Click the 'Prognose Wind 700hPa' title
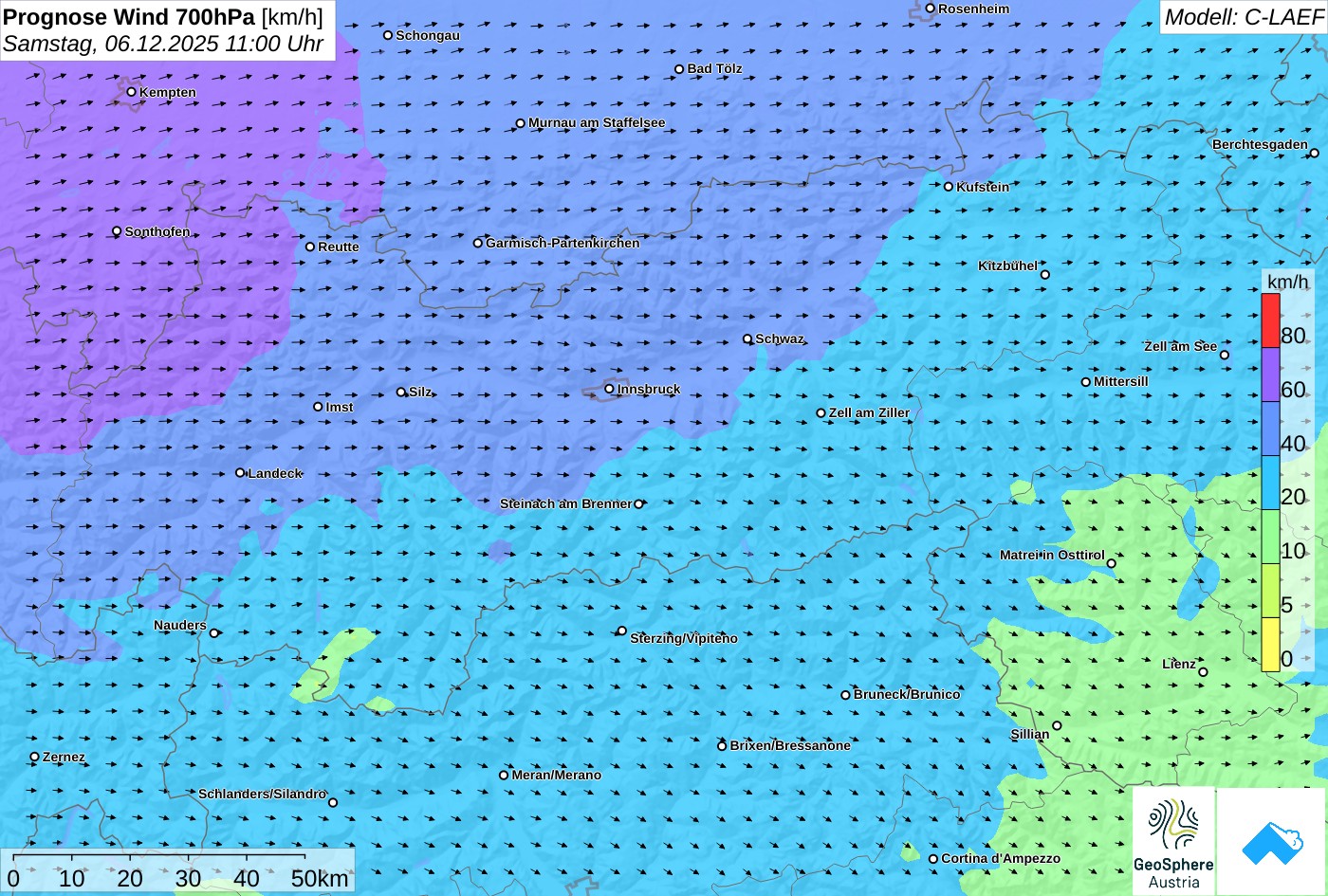 pyautogui.click(x=129, y=16)
